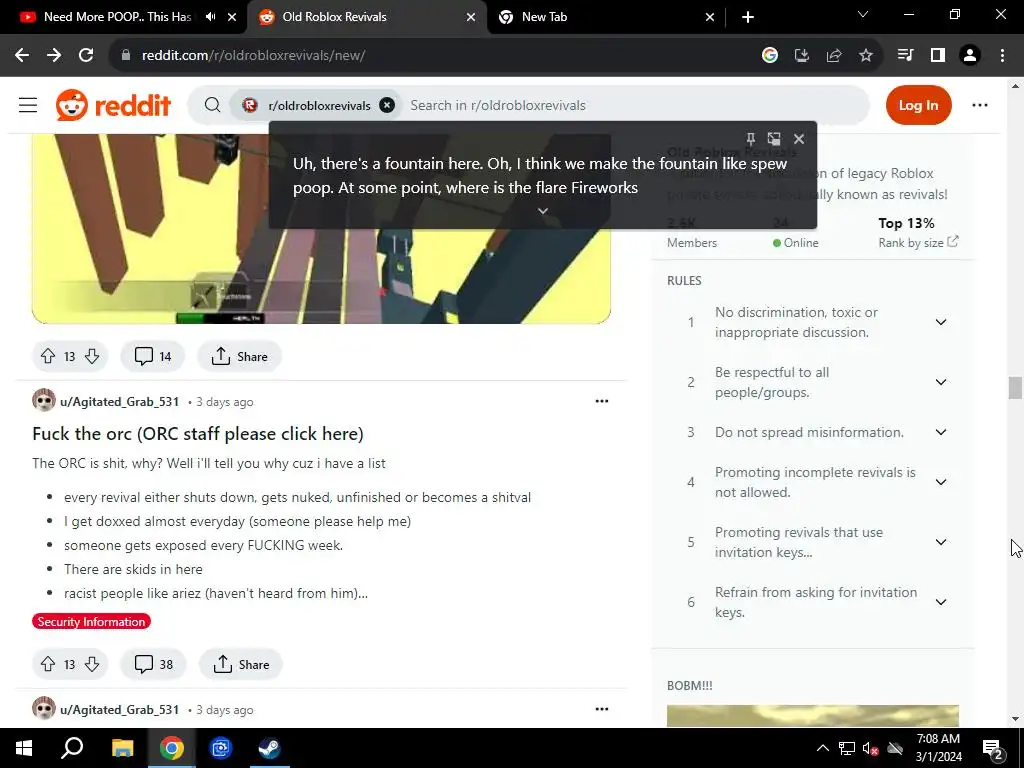Bookmark this page with the star icon

tap(866, 56)
